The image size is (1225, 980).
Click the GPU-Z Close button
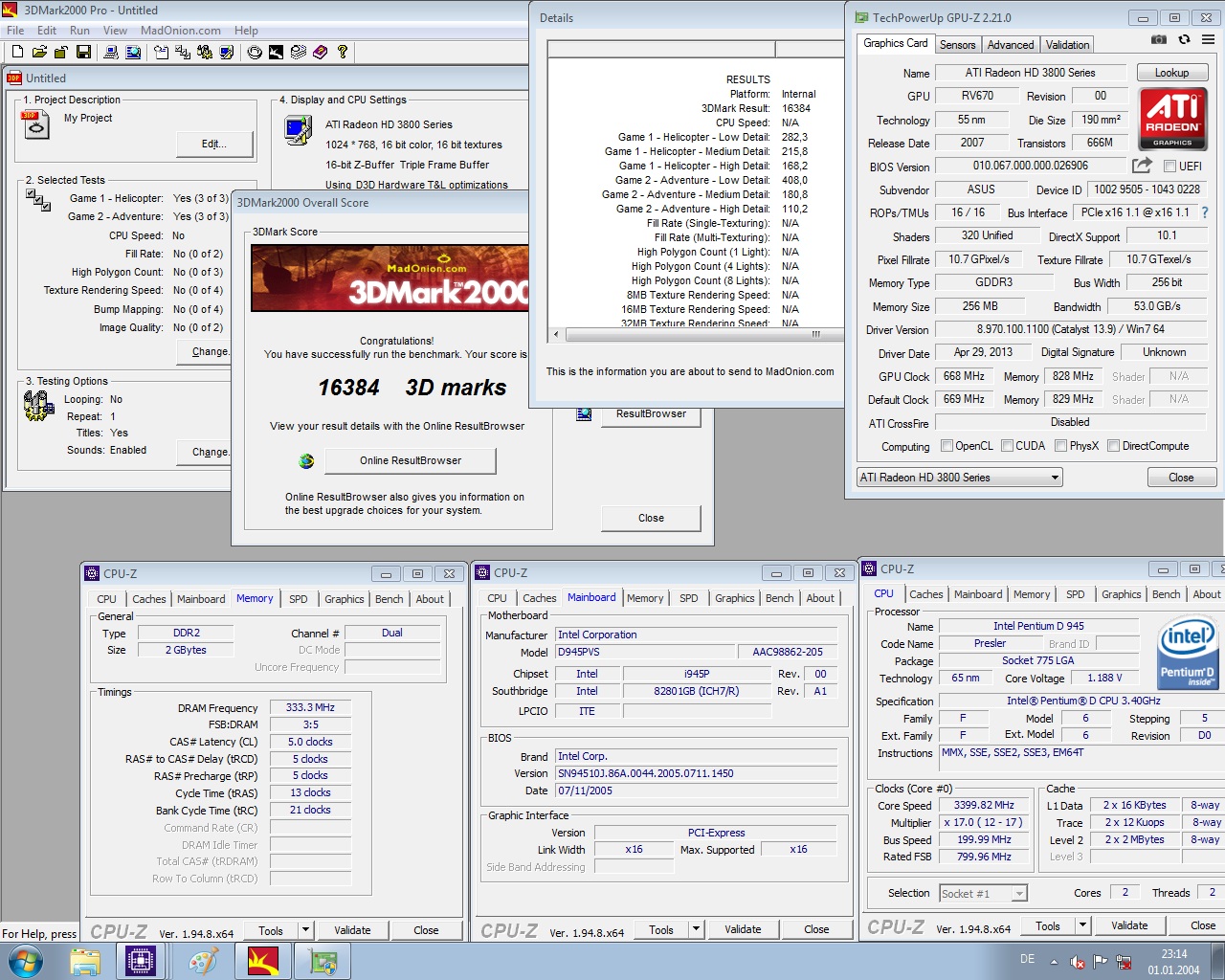[x=1181, y=478]
